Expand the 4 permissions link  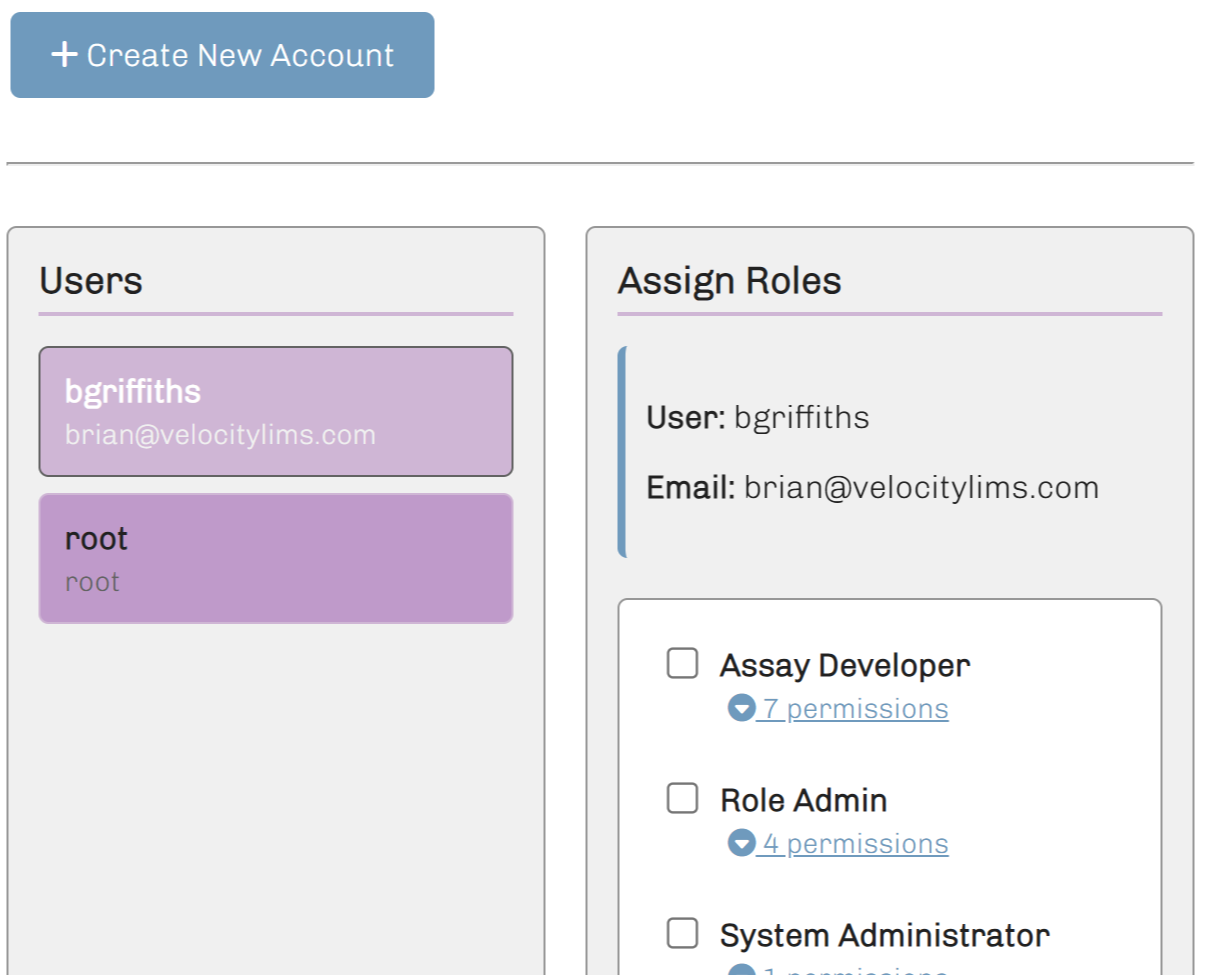(855, 844)
